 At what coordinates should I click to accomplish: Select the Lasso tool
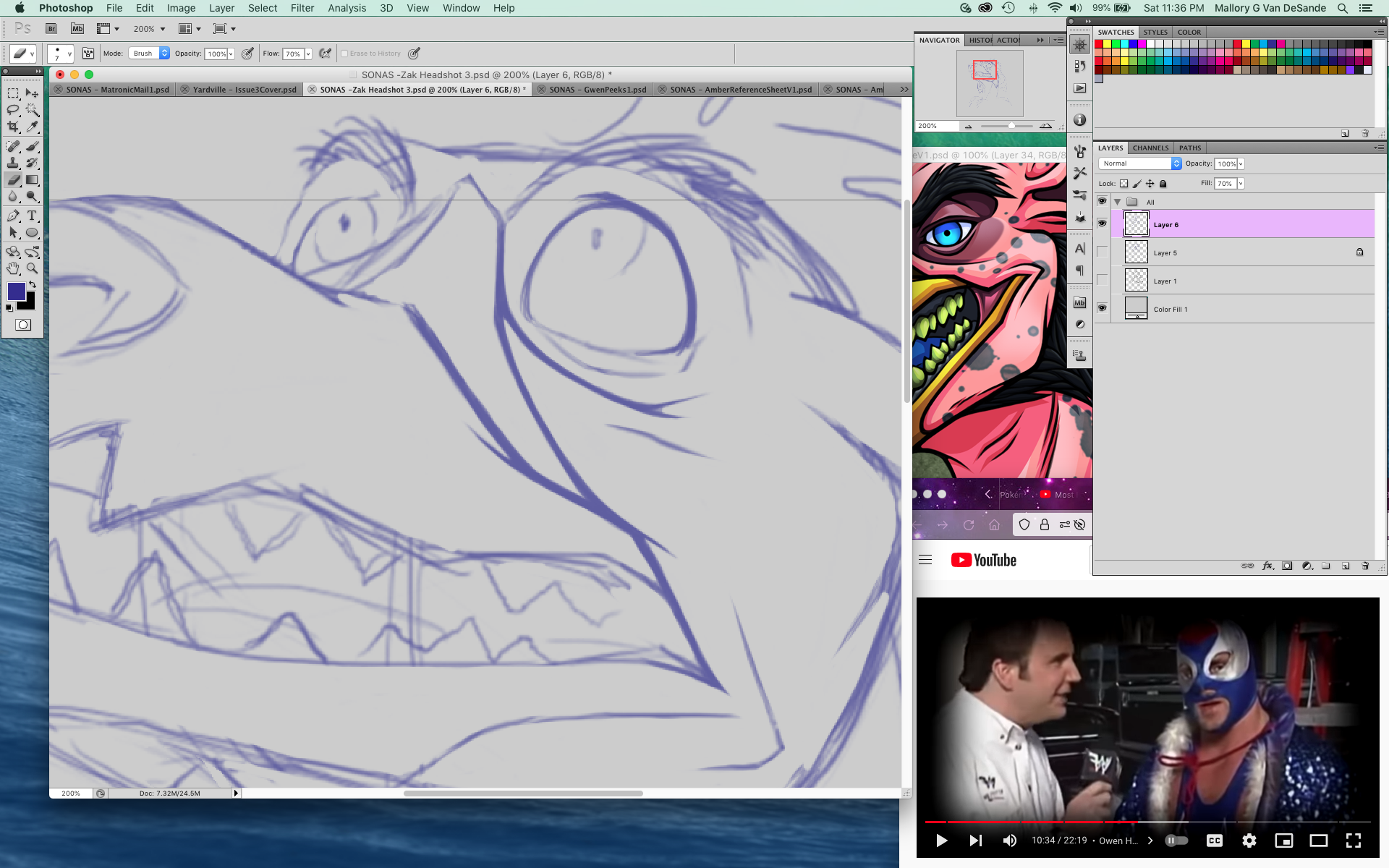click(13, 110)
